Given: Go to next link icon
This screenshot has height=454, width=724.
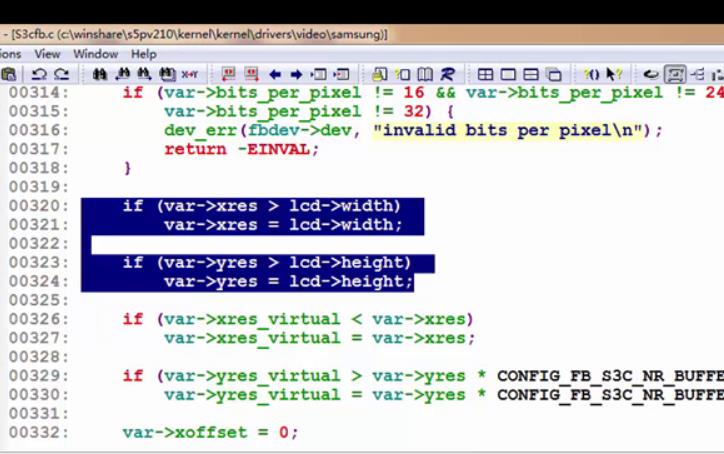Looking at the screenshot, I should [x=251, y=74].
